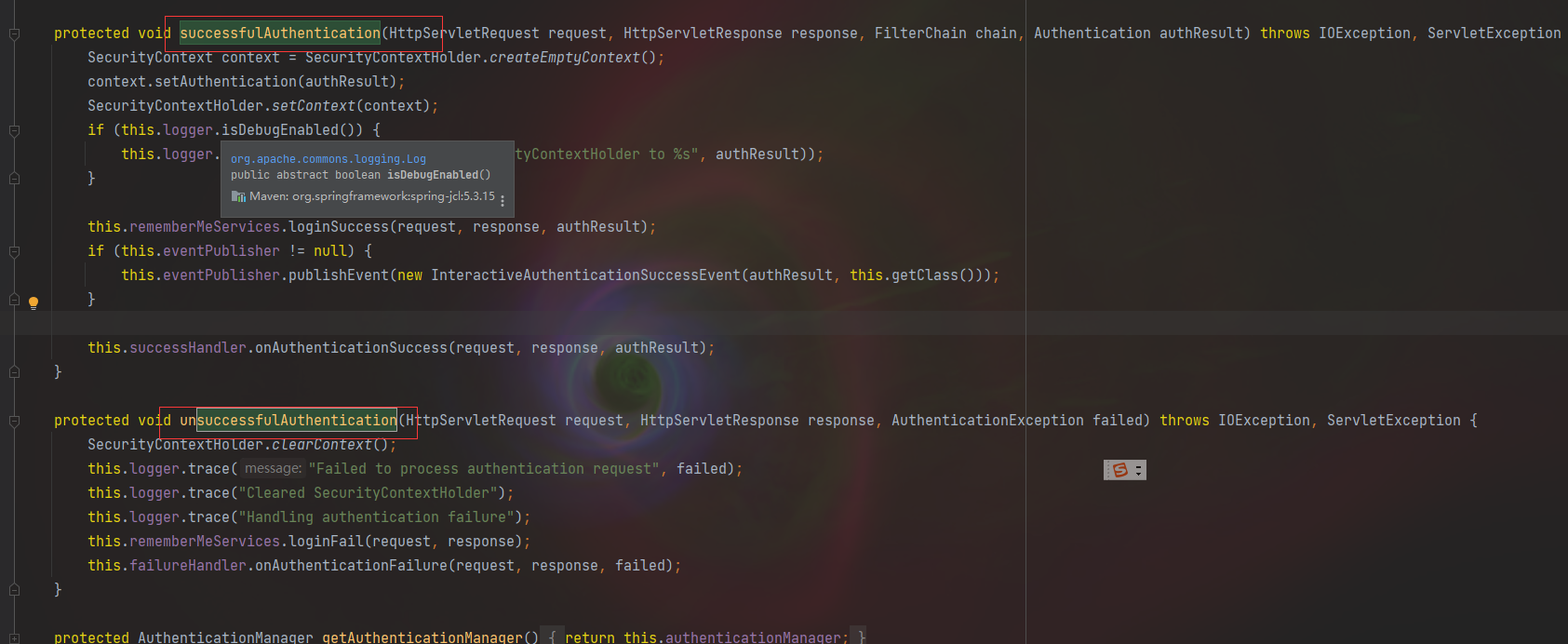Viewport: 1568px width, 644px height.
Task: Click "Failed to process authentication request" string
Action: pyautogui.click(x=484, y=469)
